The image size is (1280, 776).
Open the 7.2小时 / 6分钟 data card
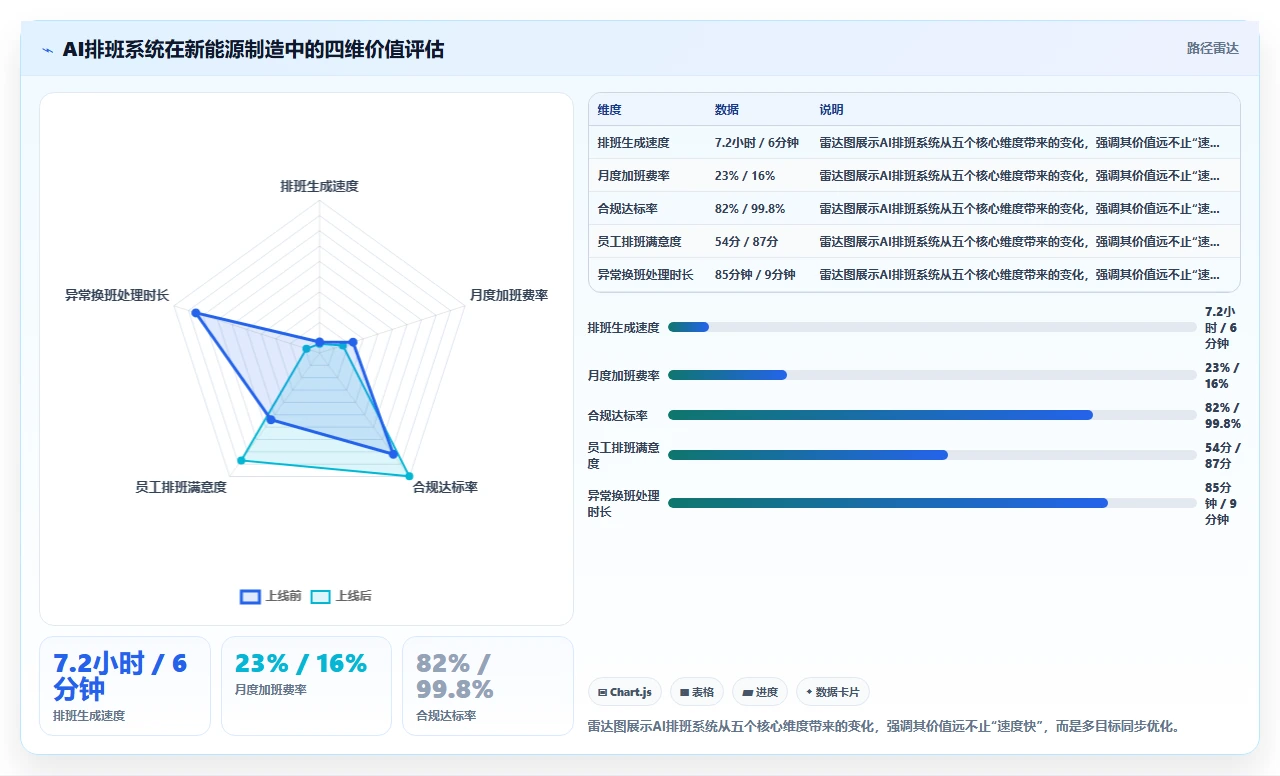point(125,686)
